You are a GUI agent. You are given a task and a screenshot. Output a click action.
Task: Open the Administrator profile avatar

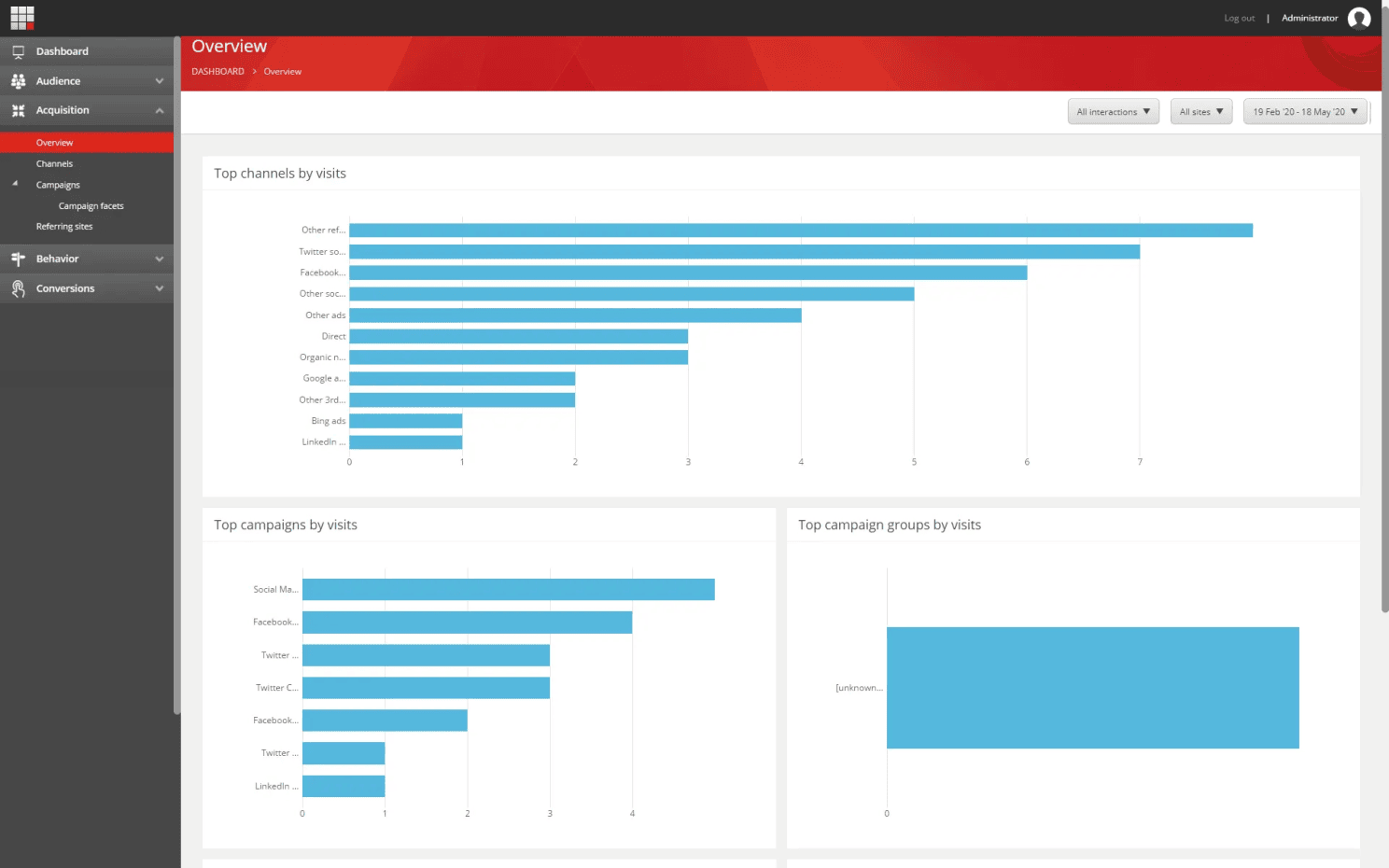pyautogui.click(x=1359, y=18)
